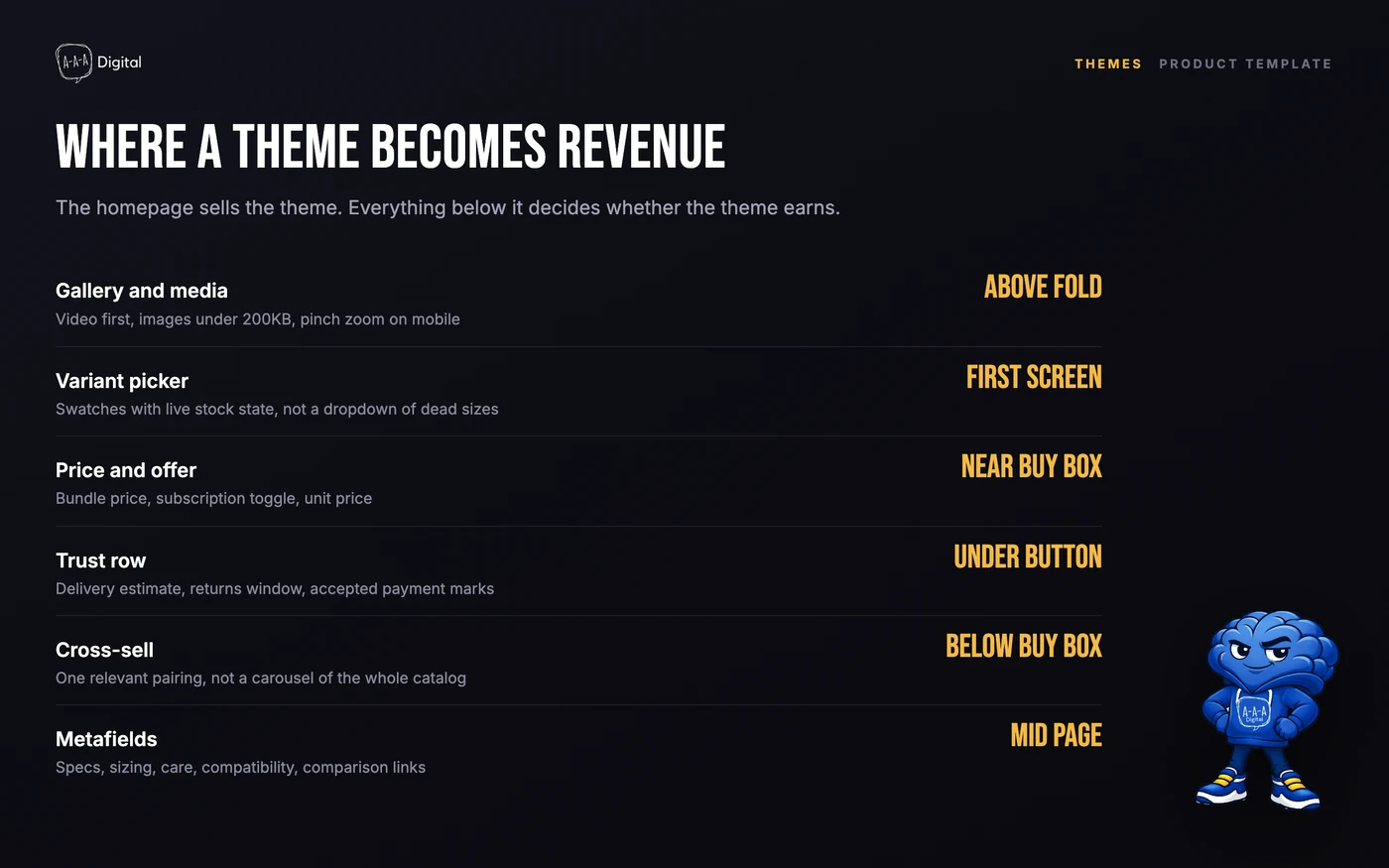Click the MID PAGE placement label
The width and height of the screenshot is (1389, 868).
click(1057, 735)
